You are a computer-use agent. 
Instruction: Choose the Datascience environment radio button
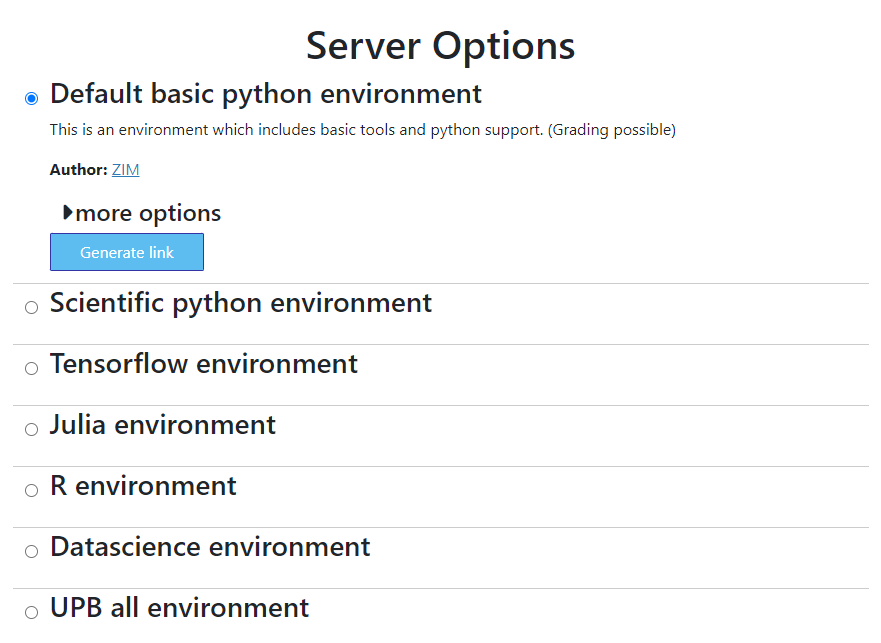click(x=31, y=551)
